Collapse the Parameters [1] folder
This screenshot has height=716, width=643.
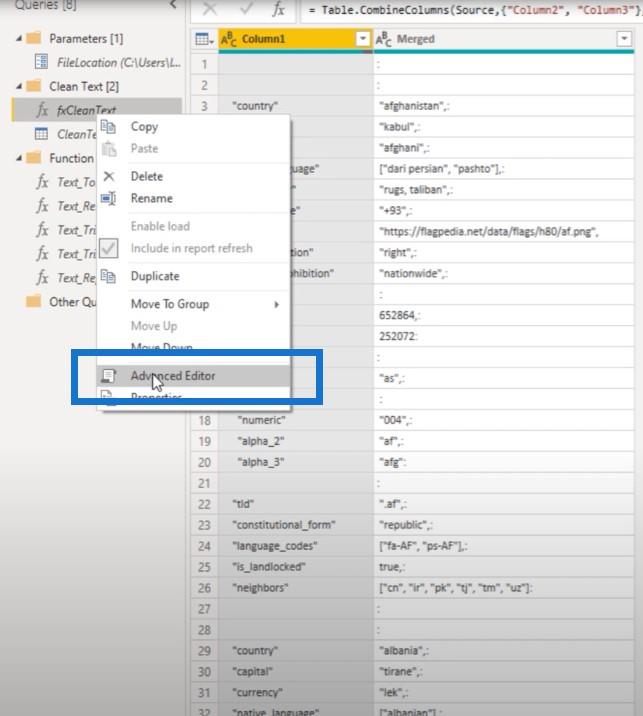(19, 39)
